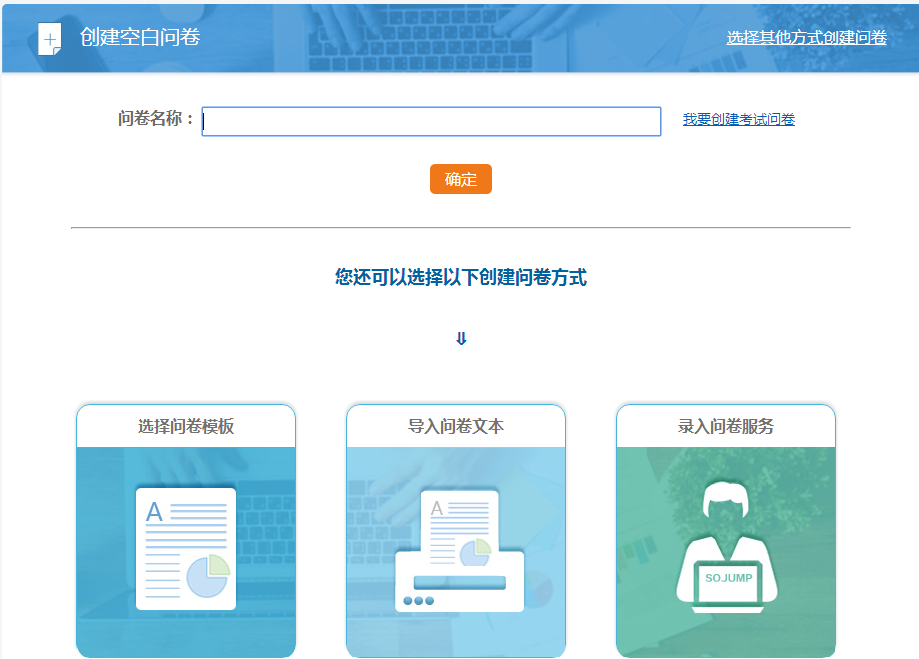The width and height of the screenshot is (919, 659).
Task: Click the blue down arrow icon below the heading
Action: [x=459, y=337]
